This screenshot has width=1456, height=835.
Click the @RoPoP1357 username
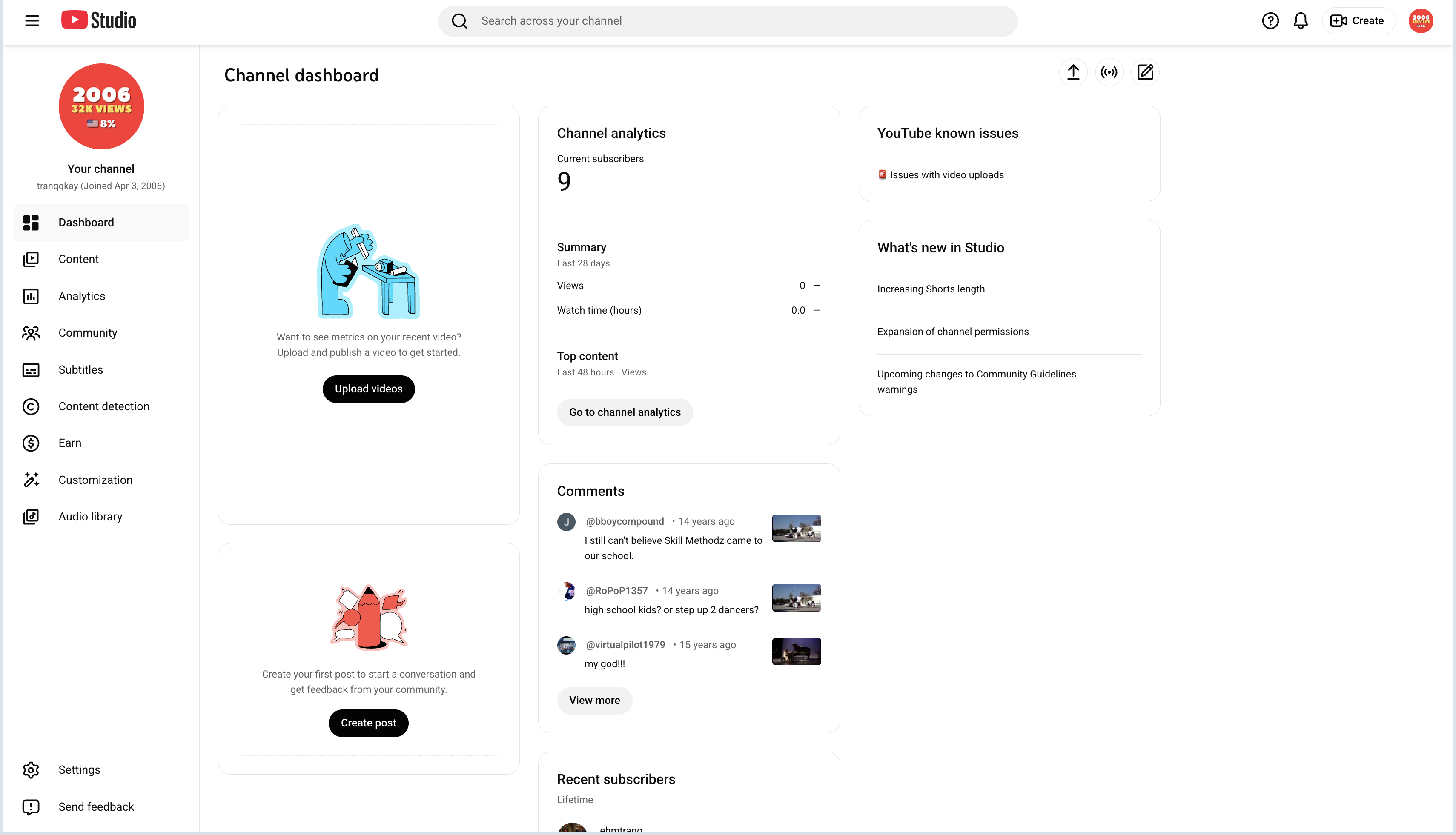point(617,591)
